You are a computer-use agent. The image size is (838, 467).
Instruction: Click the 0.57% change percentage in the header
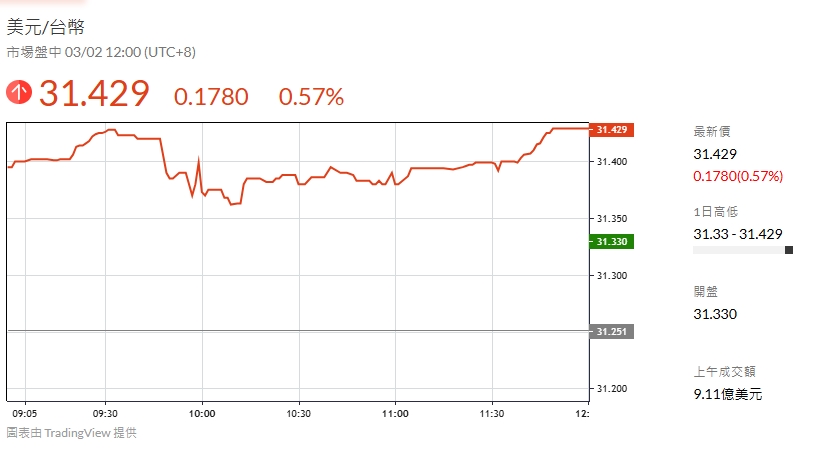(311, 97)
